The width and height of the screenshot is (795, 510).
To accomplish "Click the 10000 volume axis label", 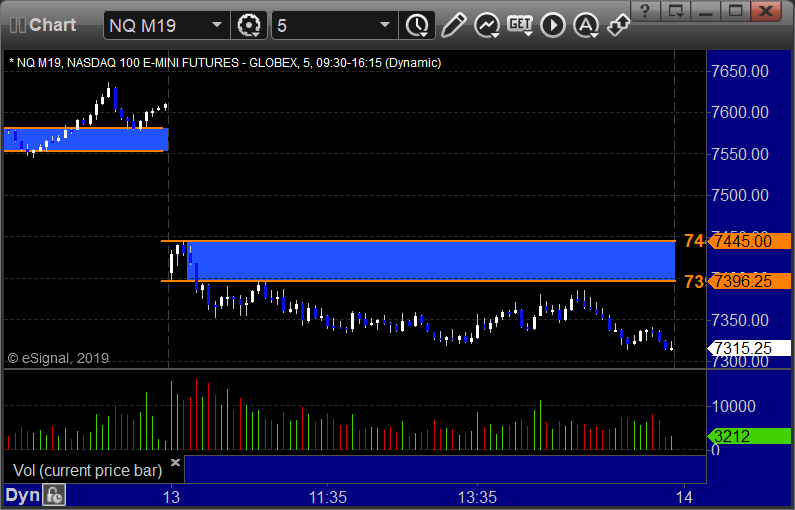I will [x=734, y=406].
